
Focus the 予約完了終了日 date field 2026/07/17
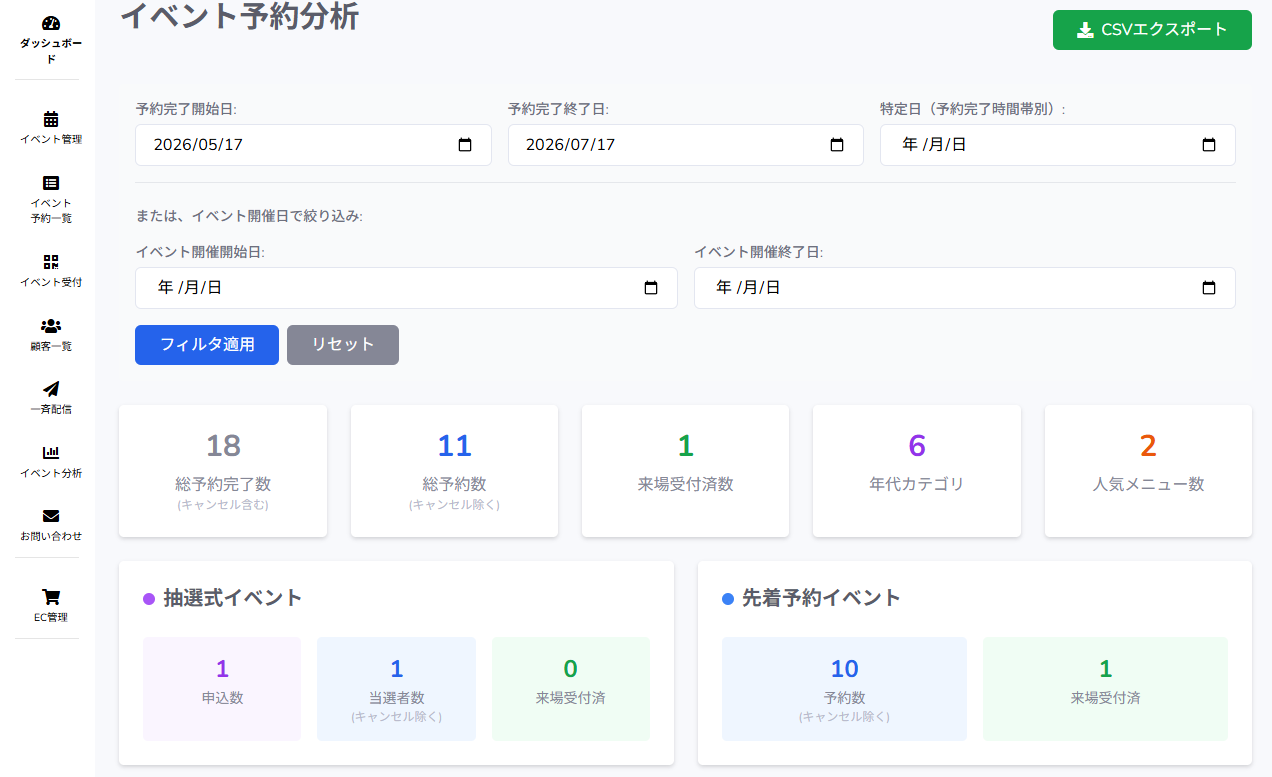685,145
